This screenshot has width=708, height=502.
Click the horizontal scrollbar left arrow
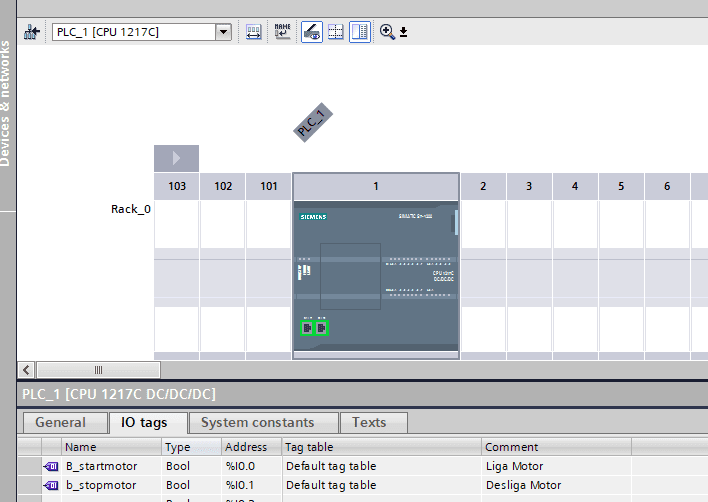click(26, 370)
